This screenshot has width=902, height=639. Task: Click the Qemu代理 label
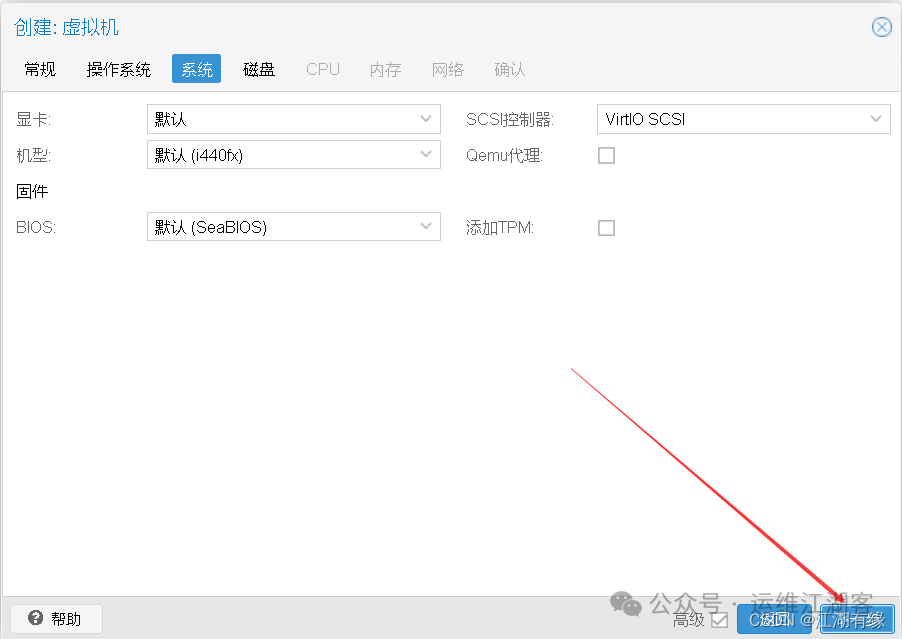[x=504, y=155]
